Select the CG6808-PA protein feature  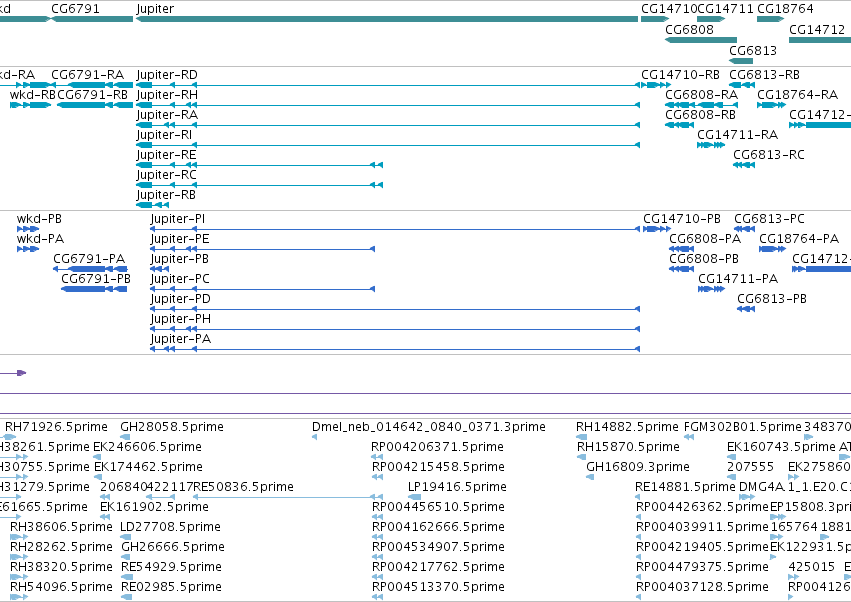pos(682,249)
